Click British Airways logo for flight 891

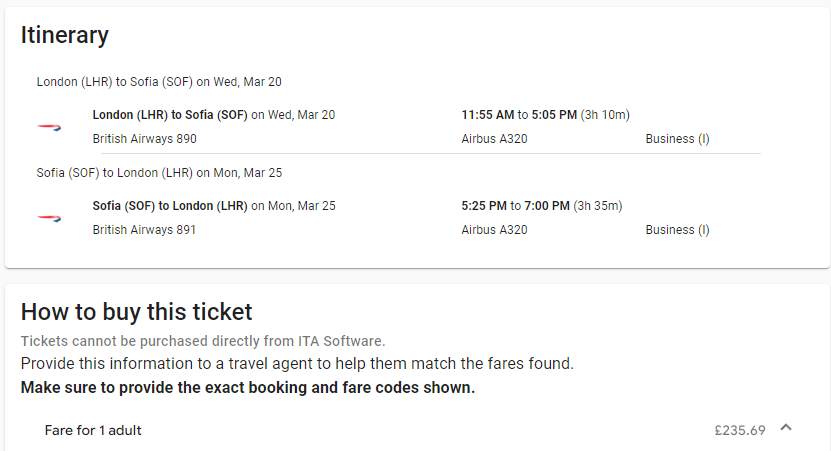point(49,218)
